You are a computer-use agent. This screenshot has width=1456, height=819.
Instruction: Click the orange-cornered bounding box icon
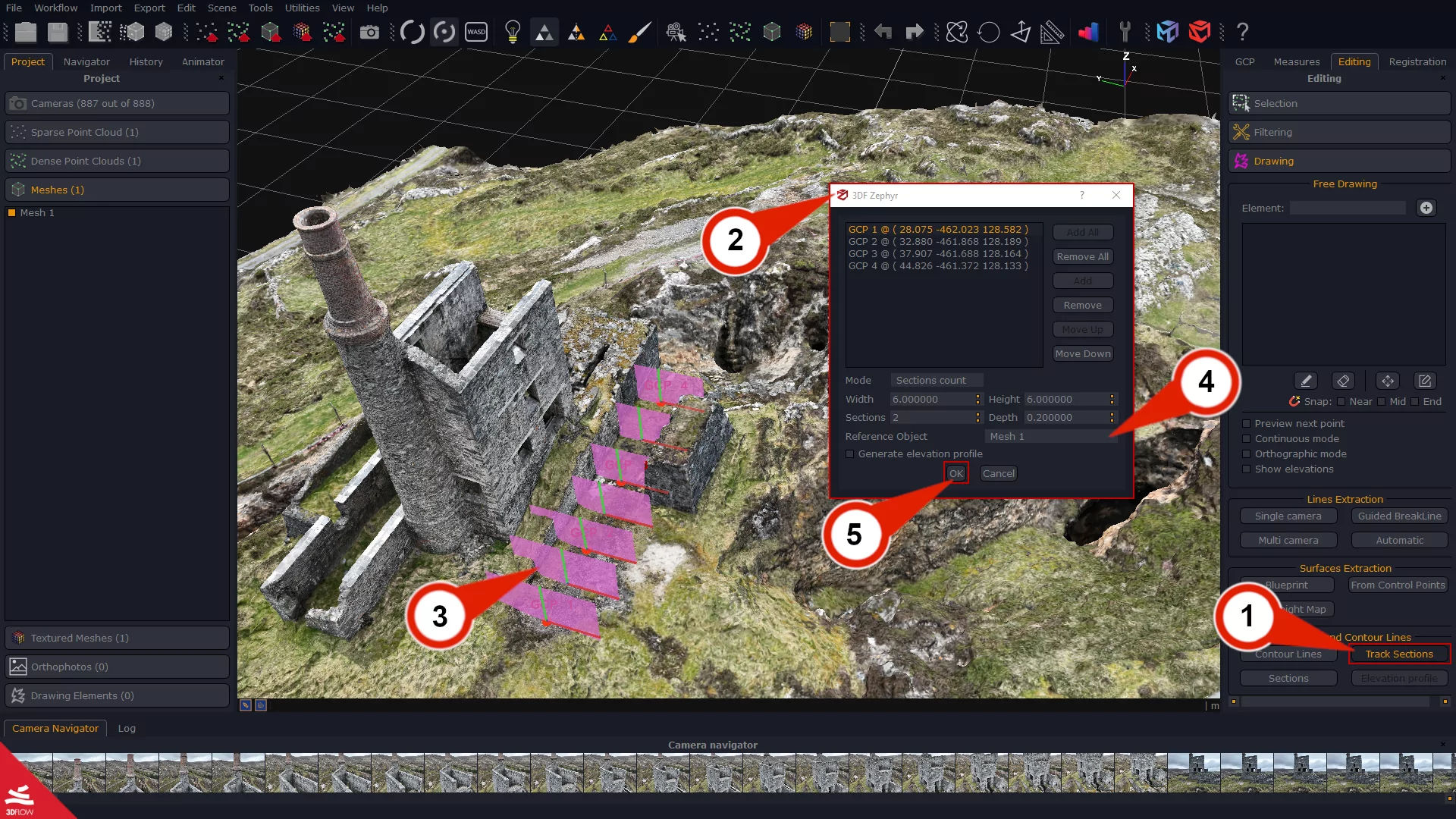pyautogui.click(x=839, y=32)
